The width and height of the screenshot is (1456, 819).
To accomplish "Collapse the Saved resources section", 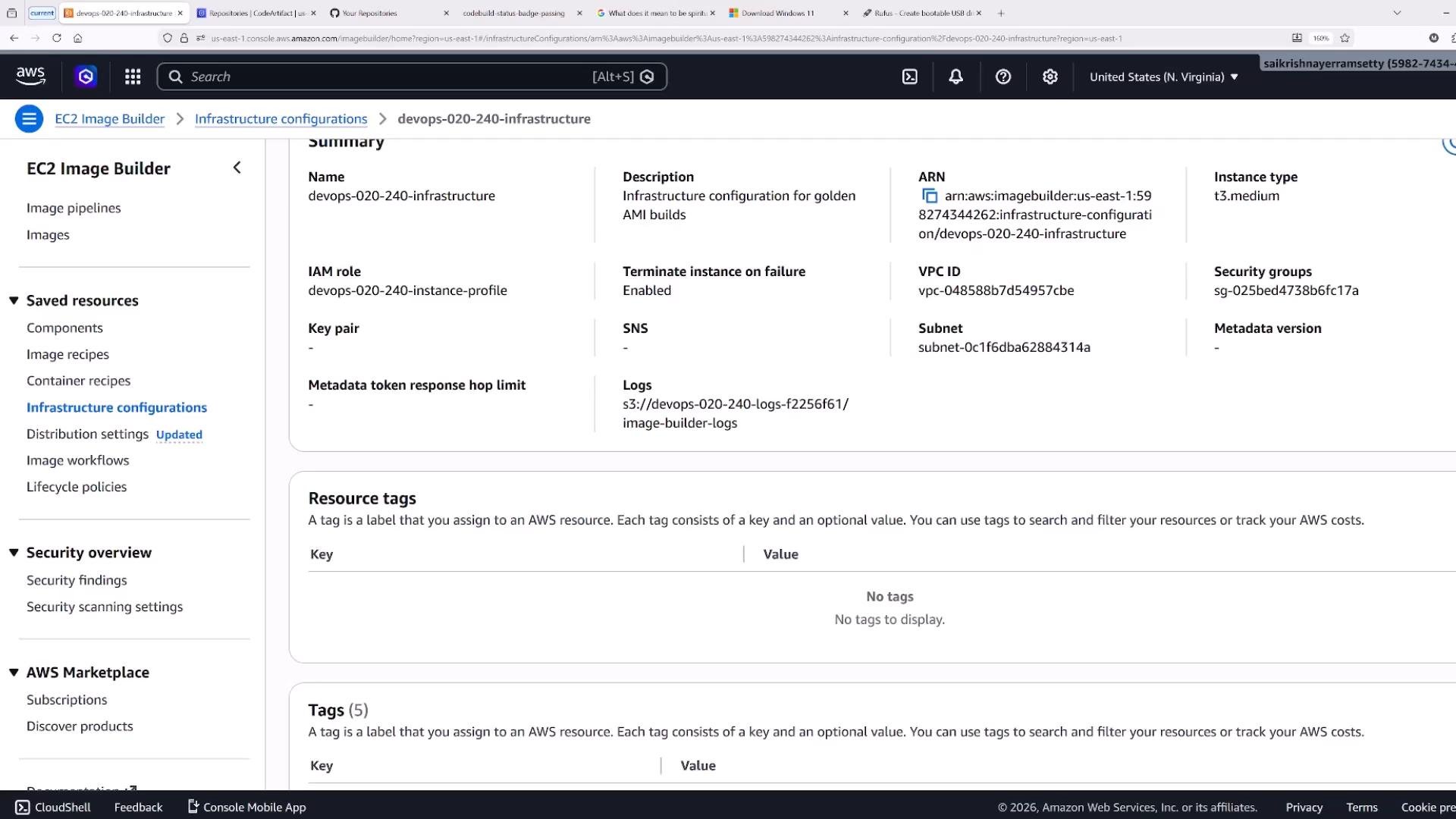I will coord(14,300).
